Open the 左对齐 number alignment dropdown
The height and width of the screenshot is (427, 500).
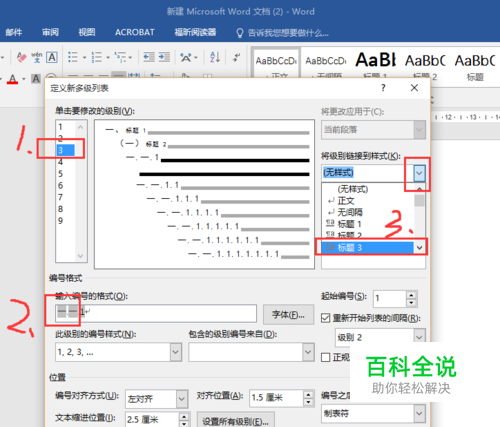(182, 399)
